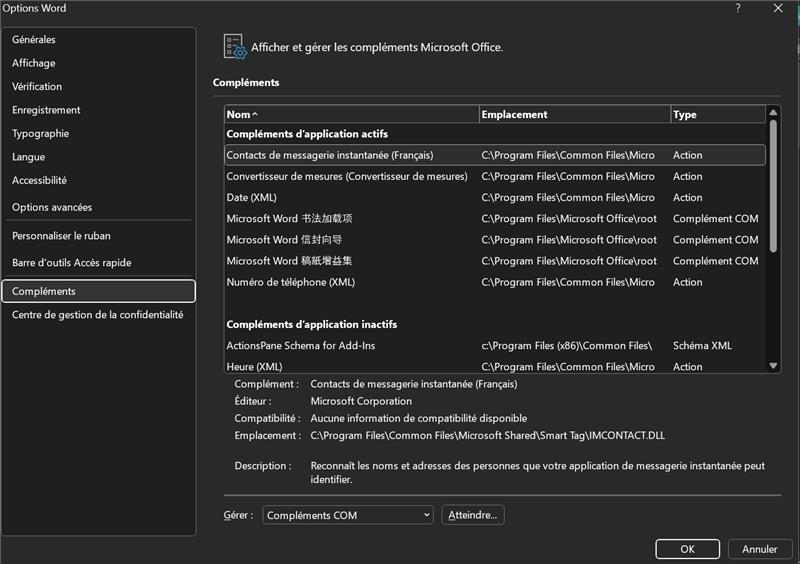Click the Microsoft Corporation publisher text
800x564 pixels.
[361, 401]
